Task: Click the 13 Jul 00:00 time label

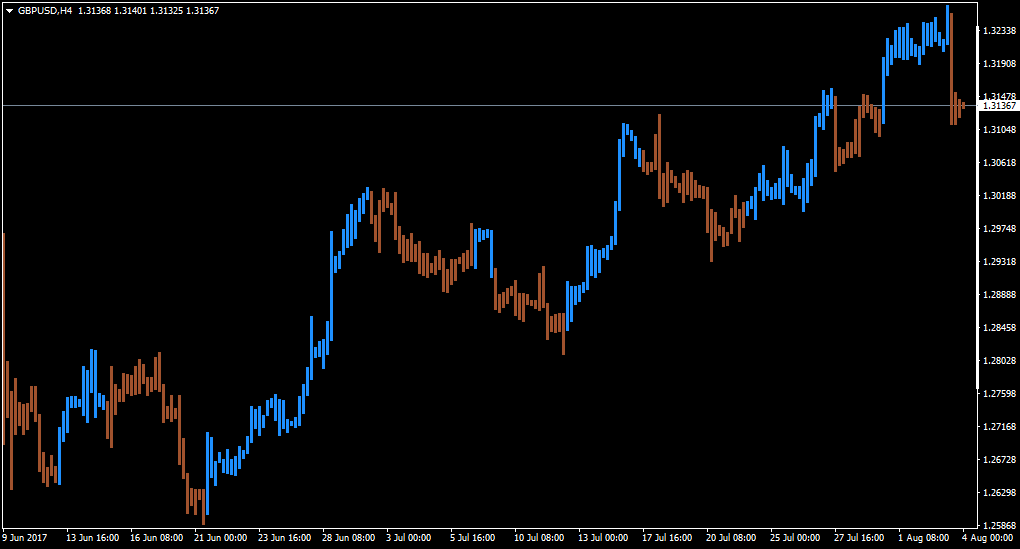Action: 603,538
